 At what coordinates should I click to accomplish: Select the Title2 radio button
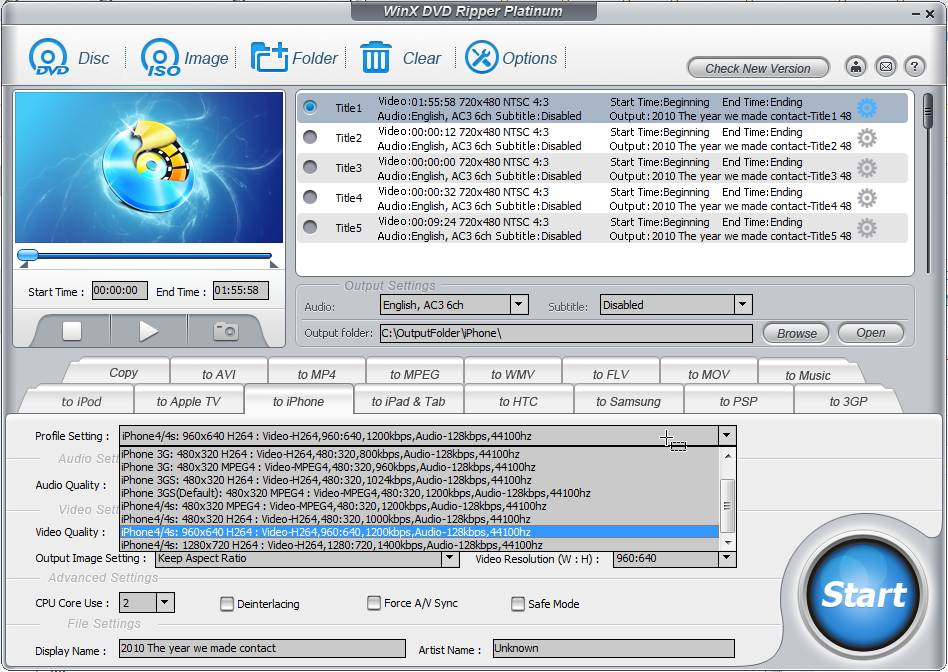point(310,137)
